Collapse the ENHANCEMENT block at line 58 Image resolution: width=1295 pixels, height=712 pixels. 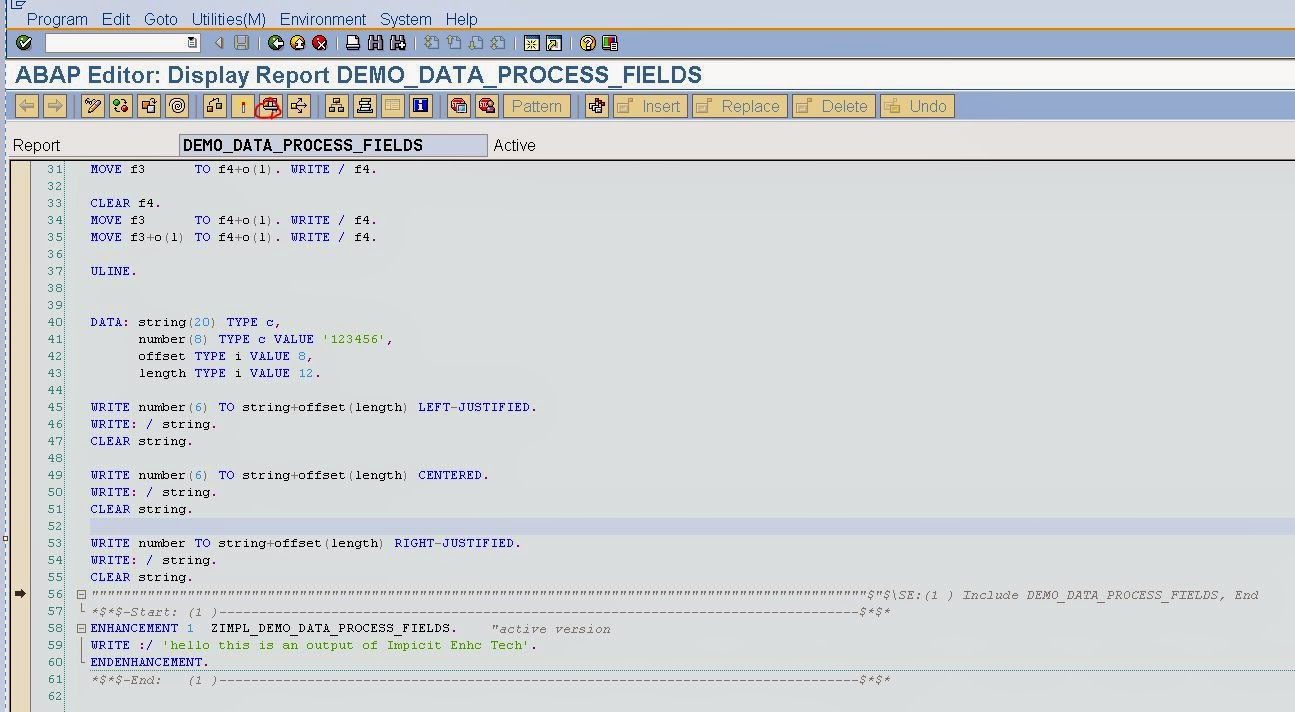click(81, 628)
